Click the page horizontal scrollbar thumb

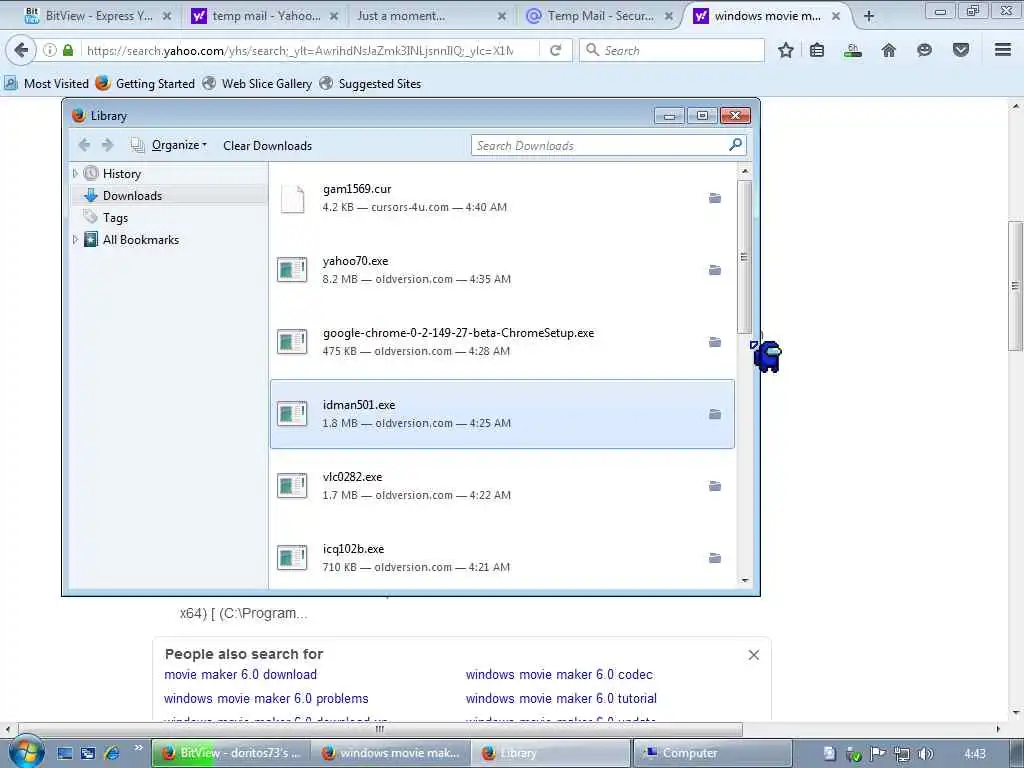point(380,729)
